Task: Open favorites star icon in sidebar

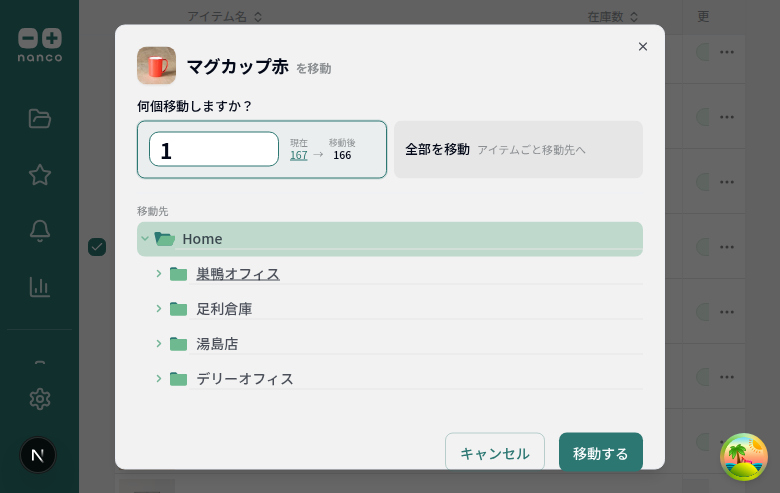Action: [40, 175]
